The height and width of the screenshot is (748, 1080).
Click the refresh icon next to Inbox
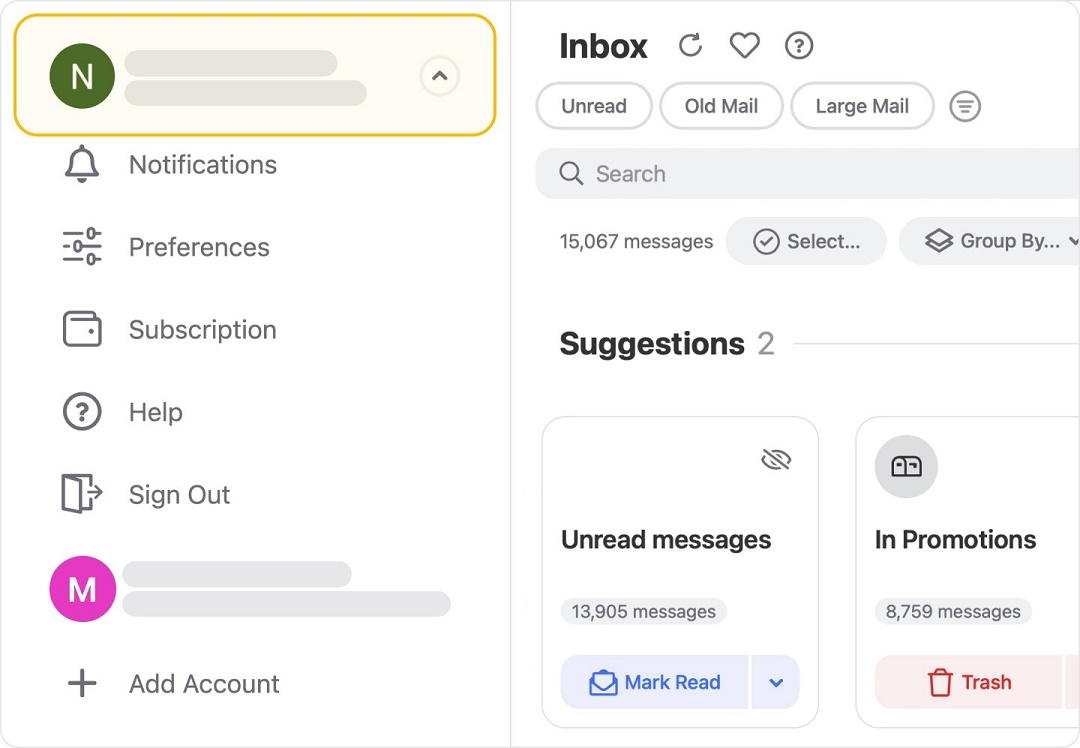tap(689, 45)
